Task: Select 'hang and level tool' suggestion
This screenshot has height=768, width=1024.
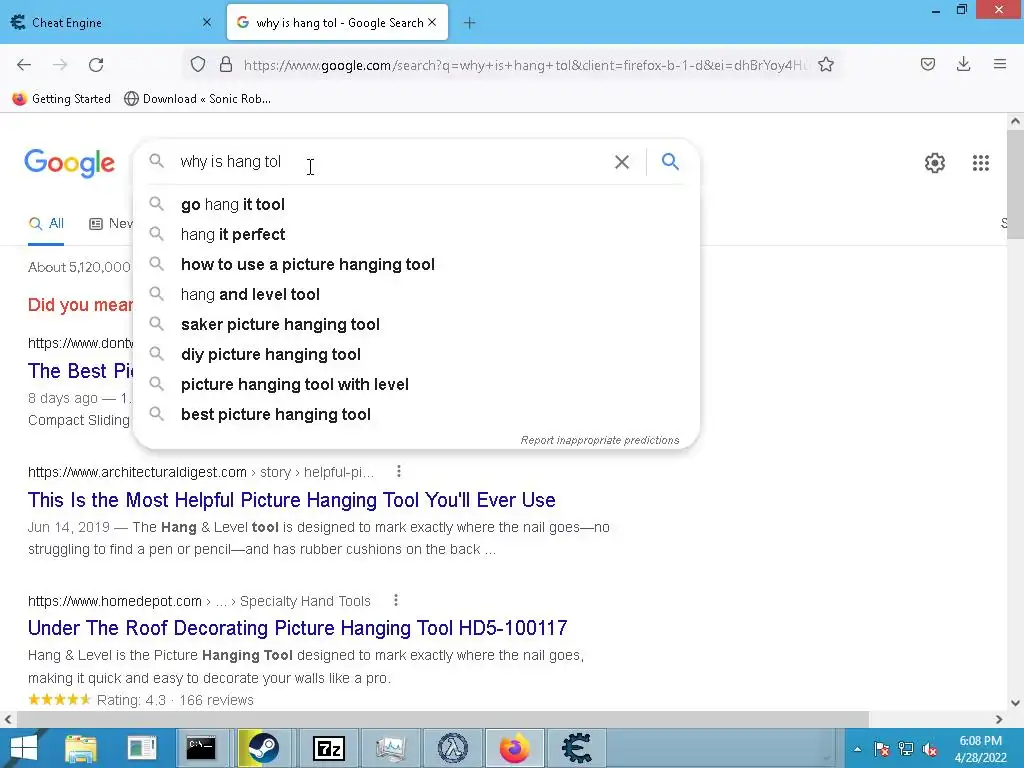Action: pos(417,295)
